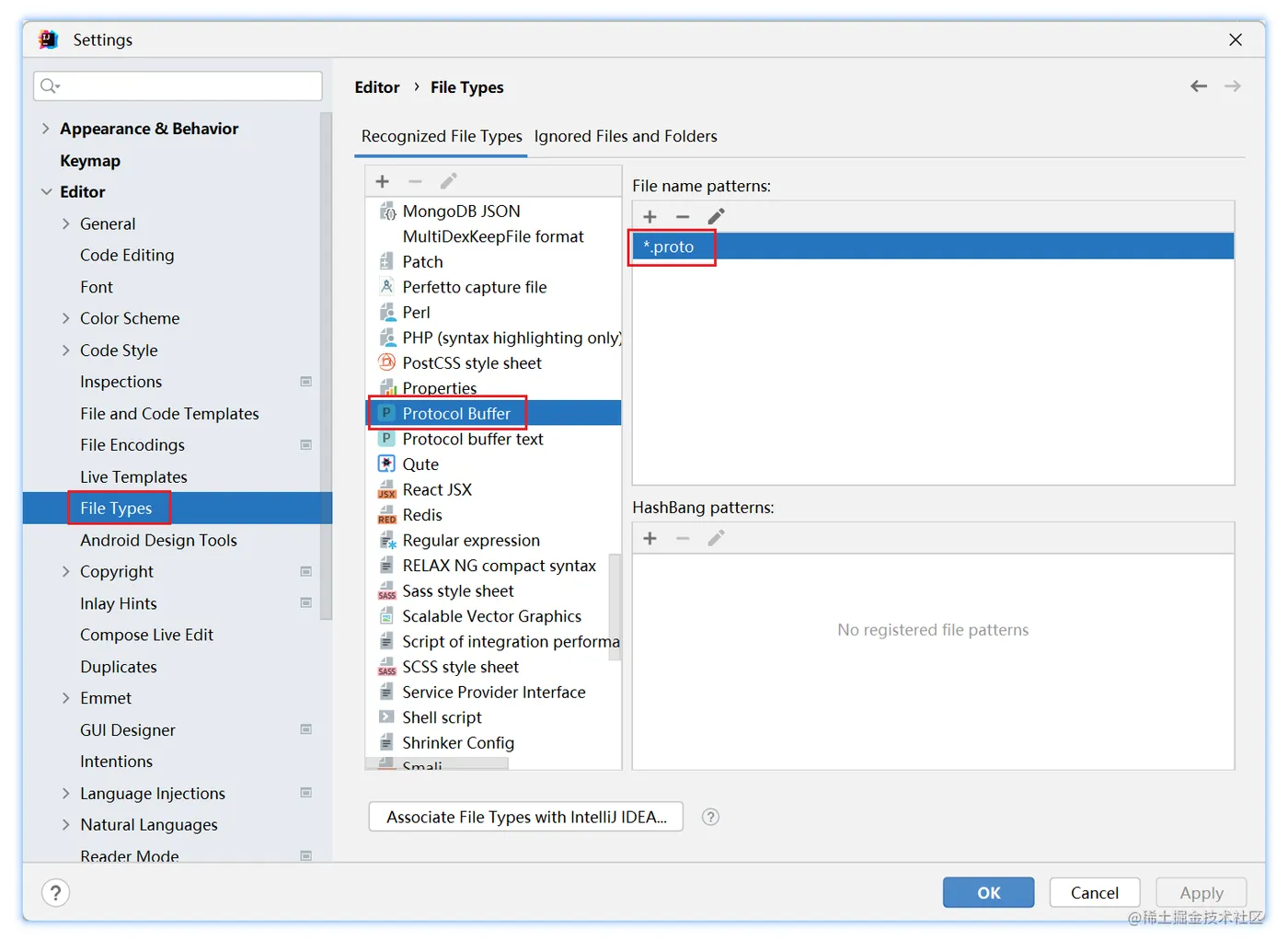The height and width of the screenshot is (951, 1288).
Task: Expand the Language Injections node
Action: 65,793
